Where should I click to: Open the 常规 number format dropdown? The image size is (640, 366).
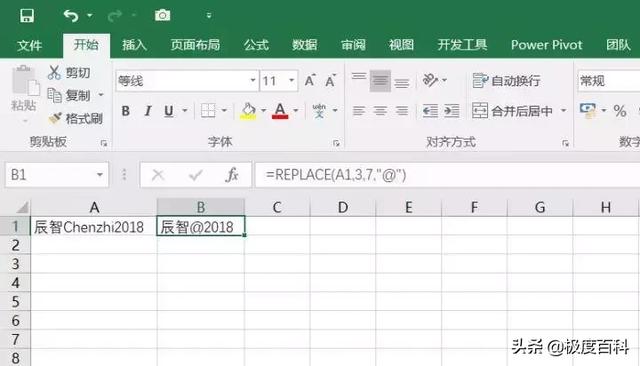609,81
